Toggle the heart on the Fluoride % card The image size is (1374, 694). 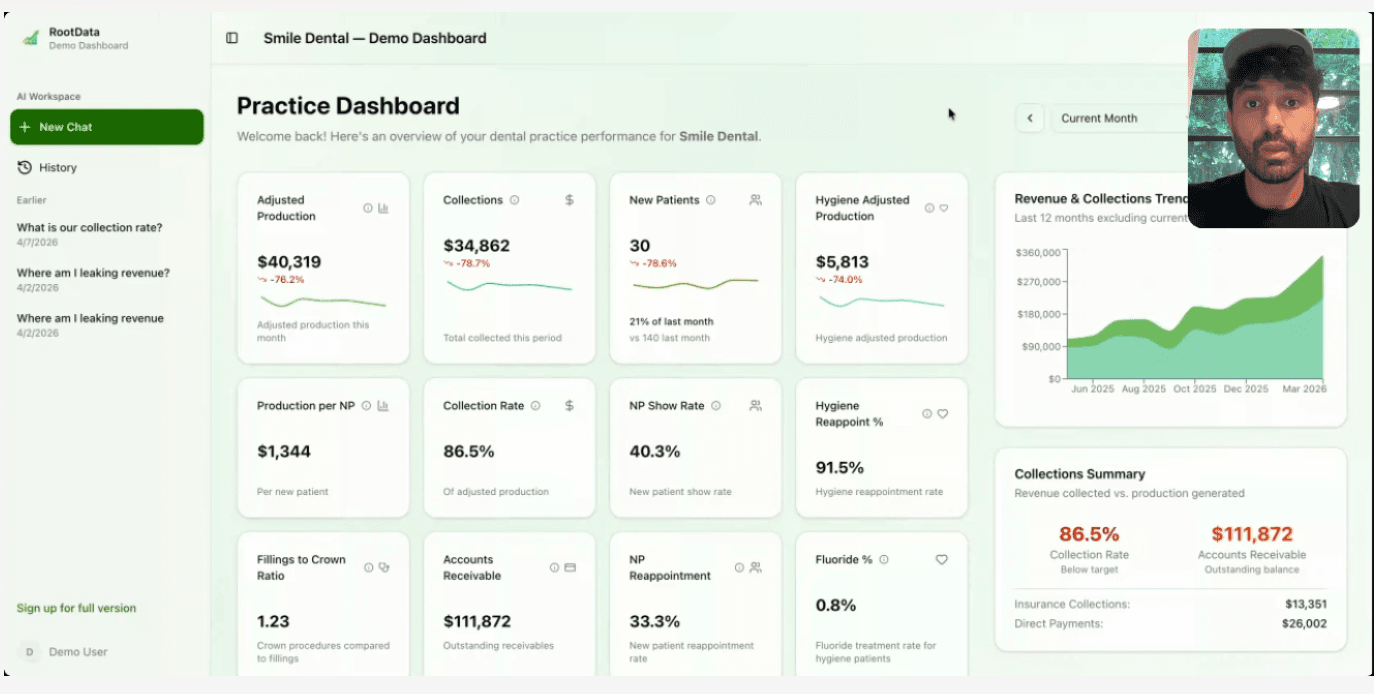[x=941, y=560]
